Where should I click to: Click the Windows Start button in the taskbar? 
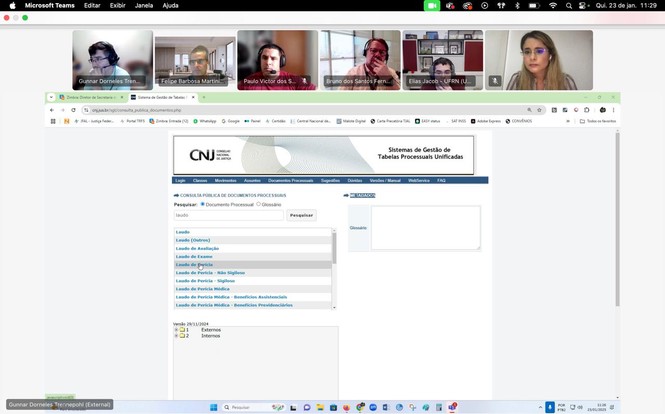[212, 407]
